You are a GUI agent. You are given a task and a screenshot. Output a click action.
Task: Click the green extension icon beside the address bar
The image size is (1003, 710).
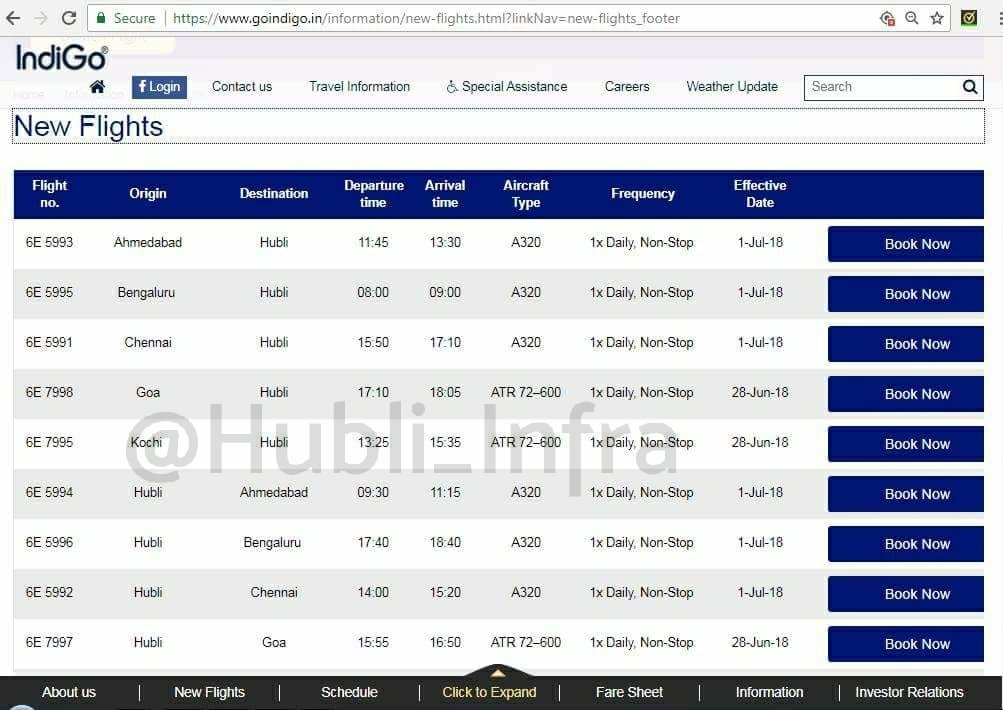coord(969,18)
